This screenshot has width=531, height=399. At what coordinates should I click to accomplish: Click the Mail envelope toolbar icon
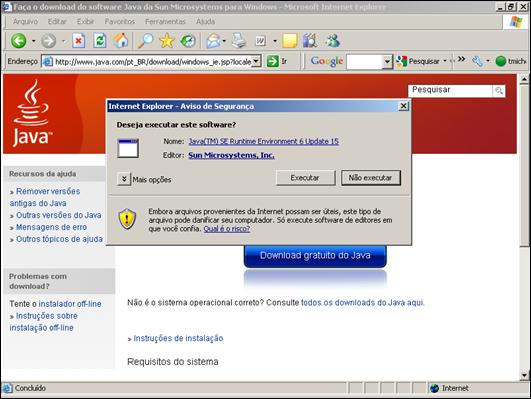point(214,41)
